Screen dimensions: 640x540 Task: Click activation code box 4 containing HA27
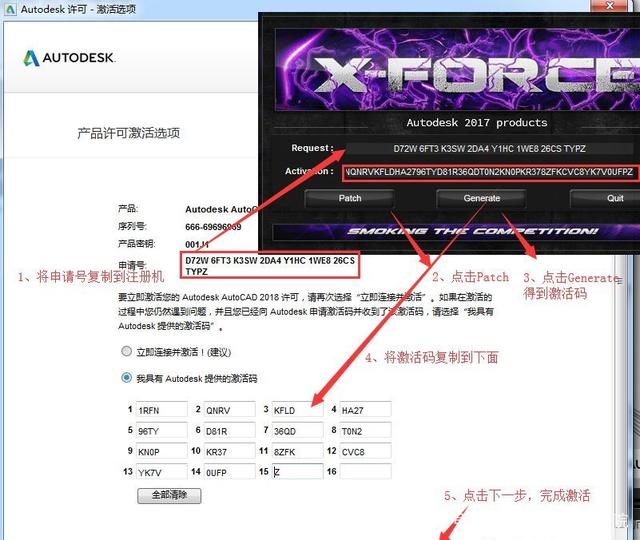(x=366, y=410)
